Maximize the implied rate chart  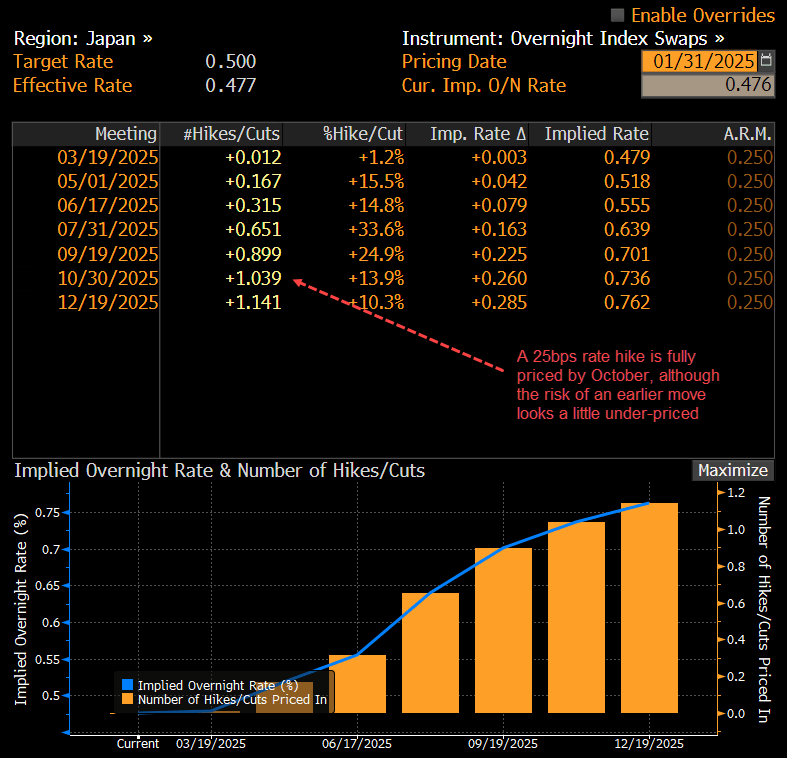pos(733,470)
